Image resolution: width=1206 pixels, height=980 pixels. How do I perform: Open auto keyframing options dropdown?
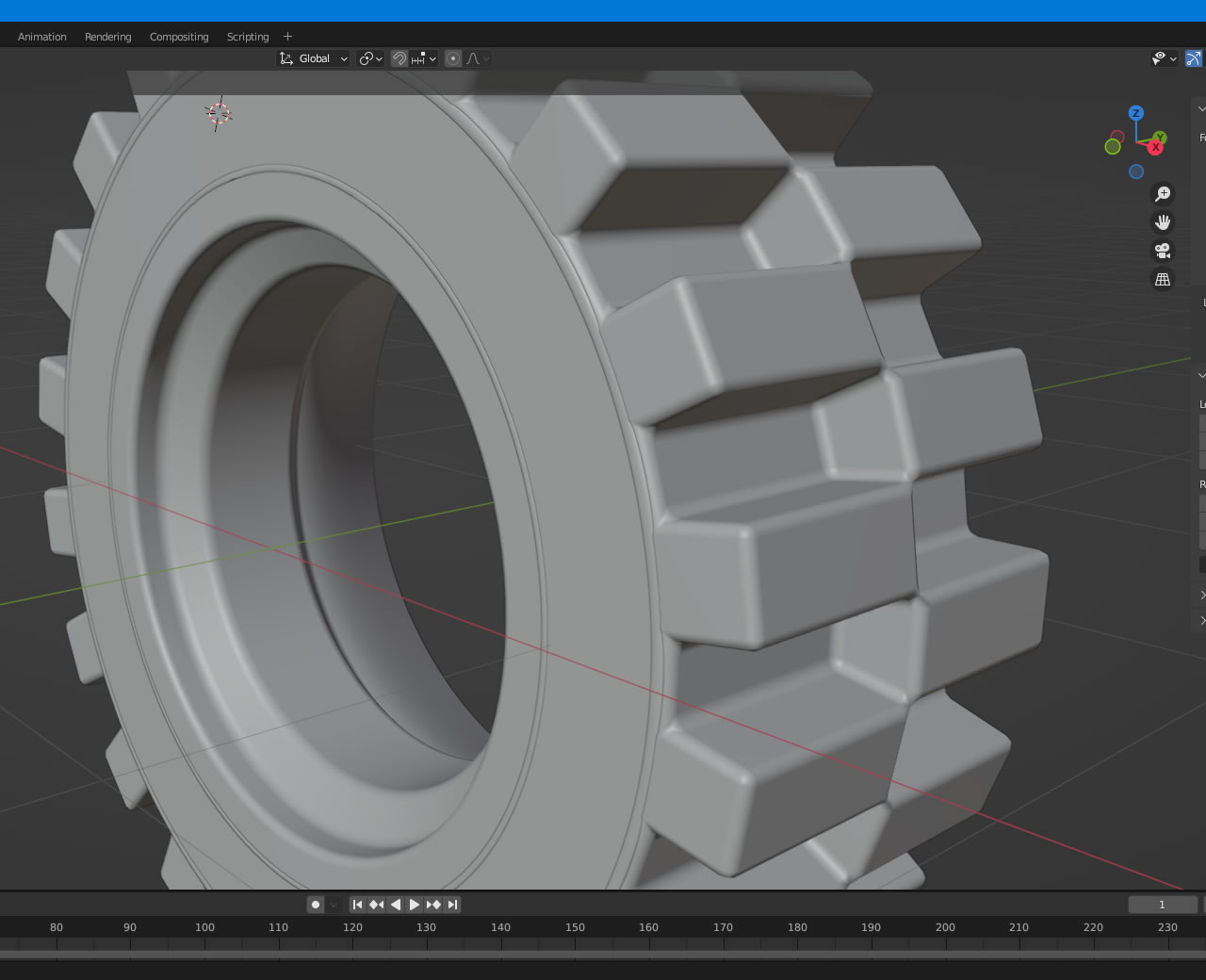(334, 905)
